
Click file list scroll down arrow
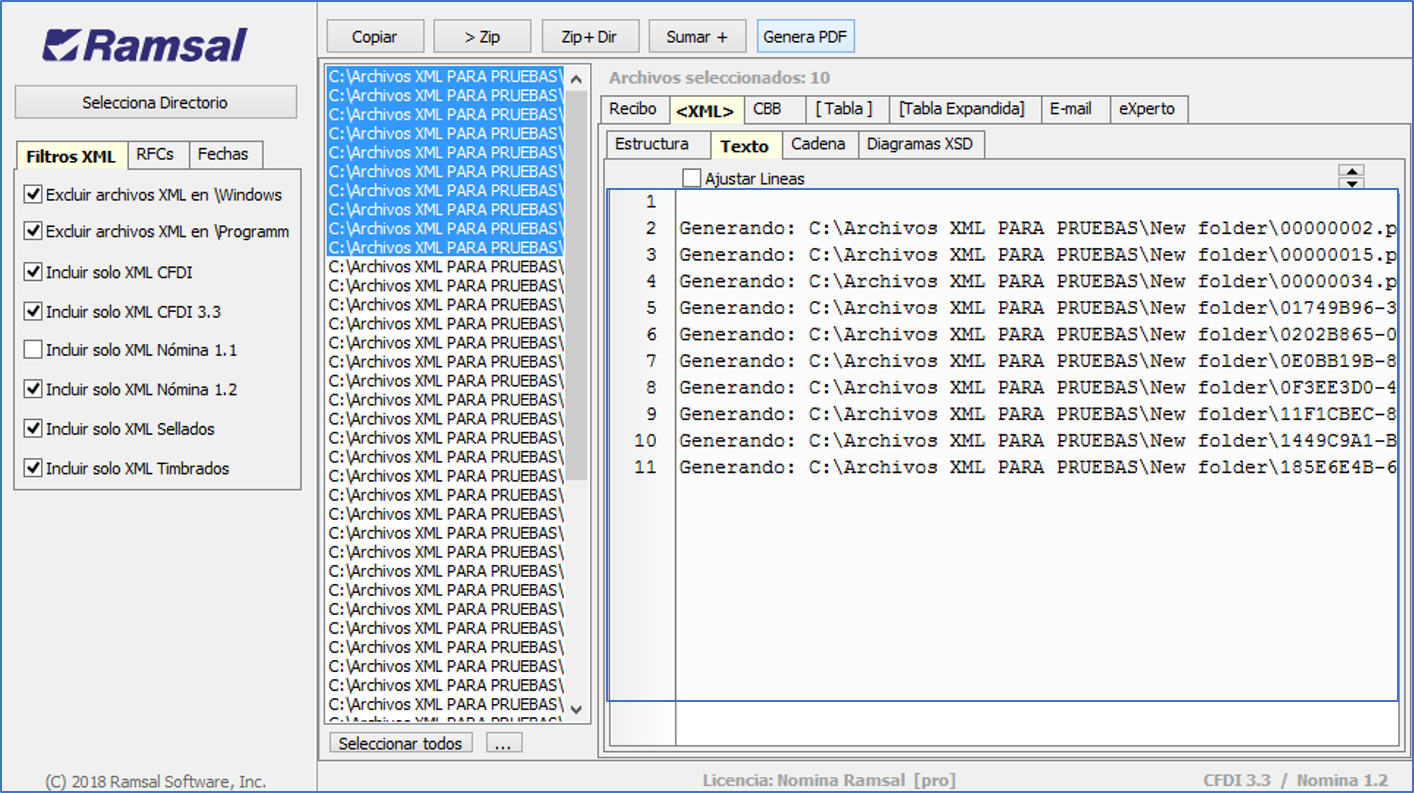[576, 709]
